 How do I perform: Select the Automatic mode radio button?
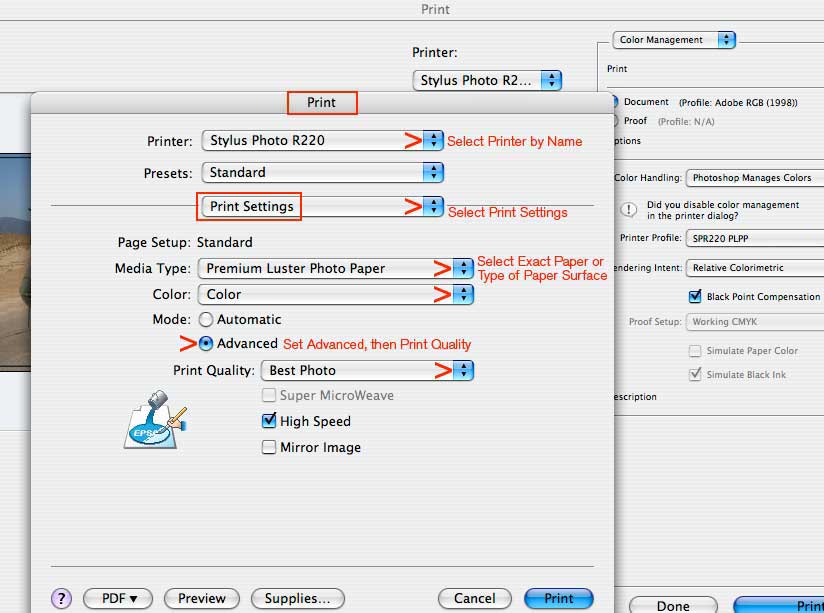[x=206, y=320]
